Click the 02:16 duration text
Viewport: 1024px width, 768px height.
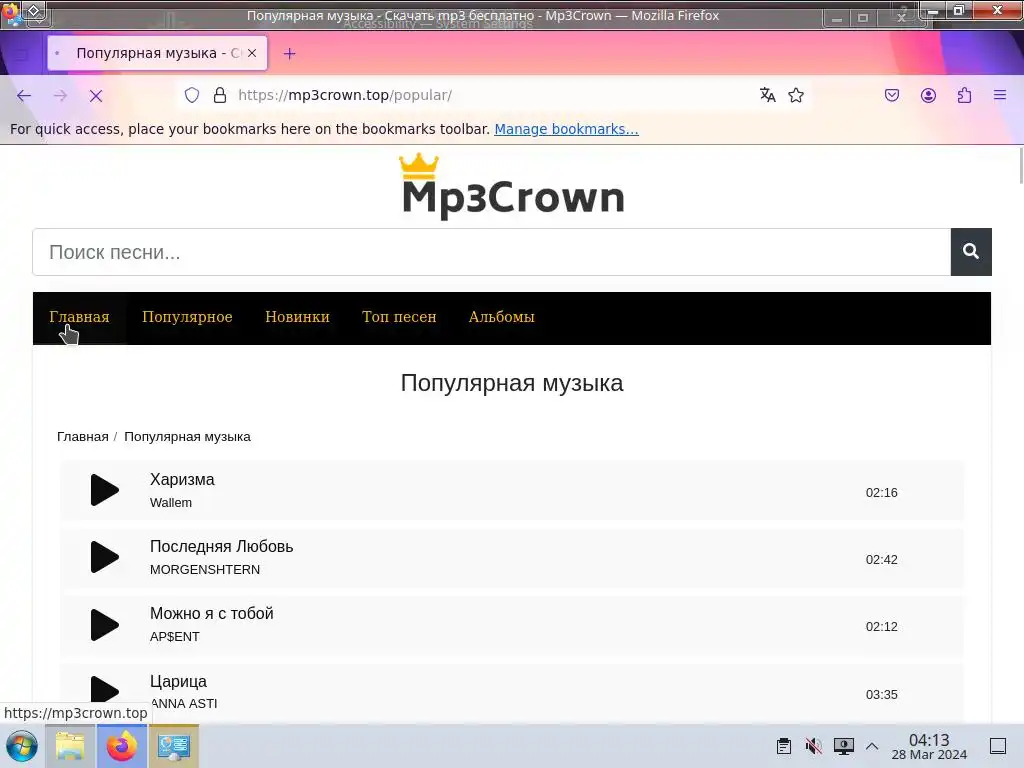point(882,492)
